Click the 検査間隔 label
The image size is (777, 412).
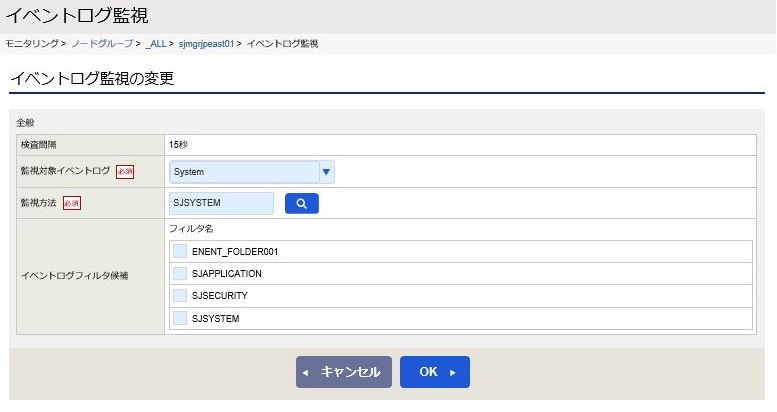click(39, 145)
